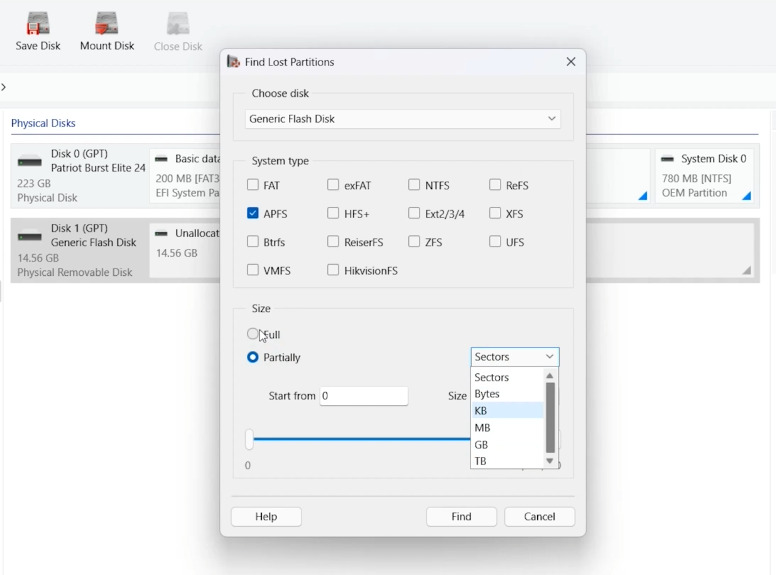Screen dimensions: 776x575
Task: Close the Find Lost Partitions dialog
Action: (x=571, y=61)
